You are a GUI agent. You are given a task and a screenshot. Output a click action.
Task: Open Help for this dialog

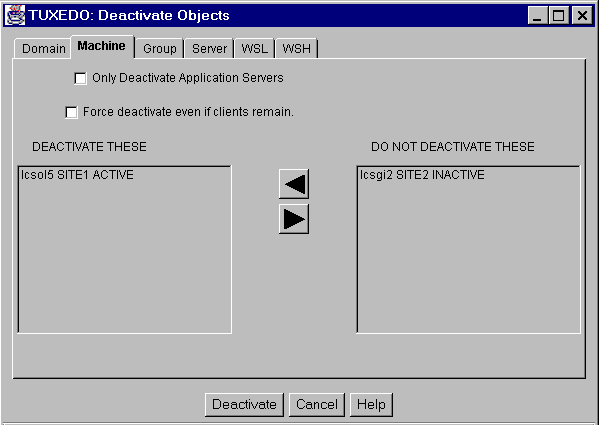(371, 405)
